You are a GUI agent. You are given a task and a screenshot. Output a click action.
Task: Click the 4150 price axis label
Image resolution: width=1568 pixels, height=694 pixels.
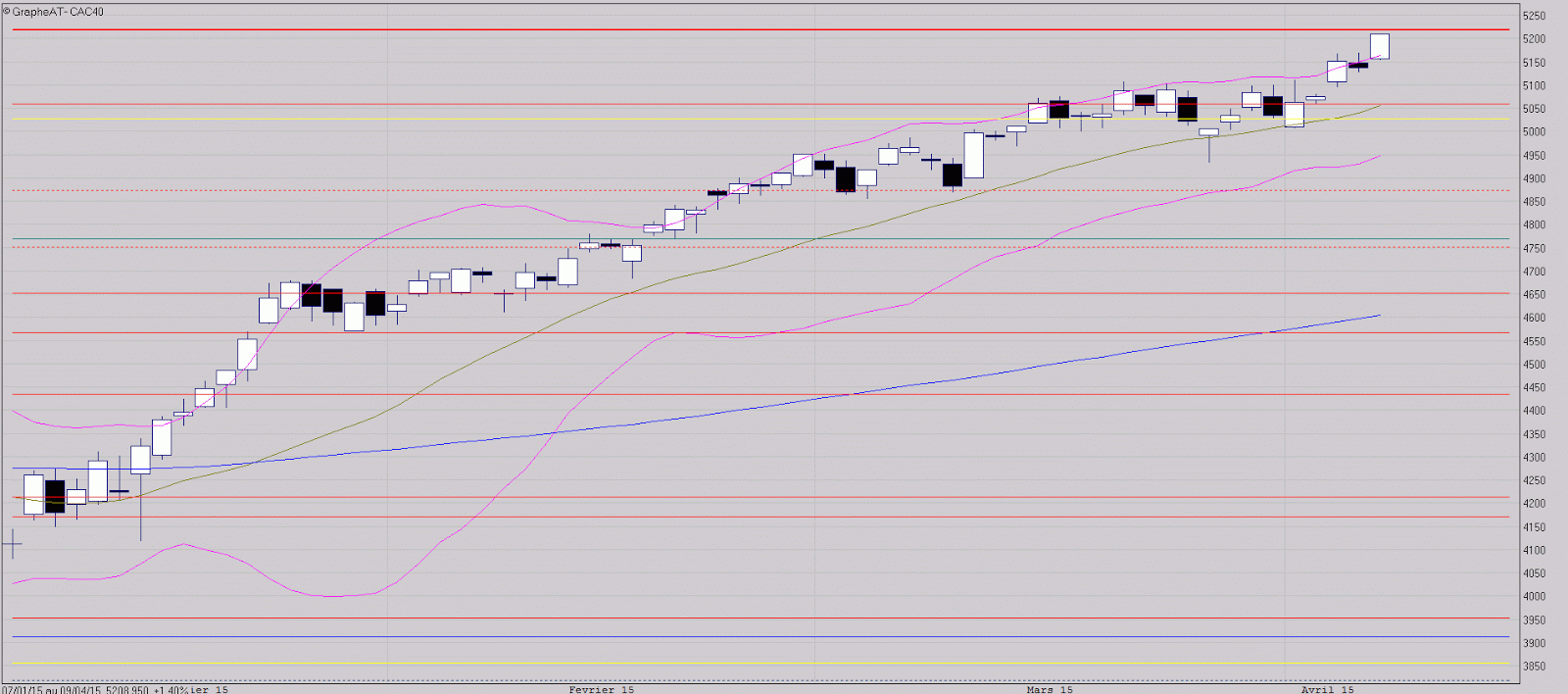(1534, 527)
